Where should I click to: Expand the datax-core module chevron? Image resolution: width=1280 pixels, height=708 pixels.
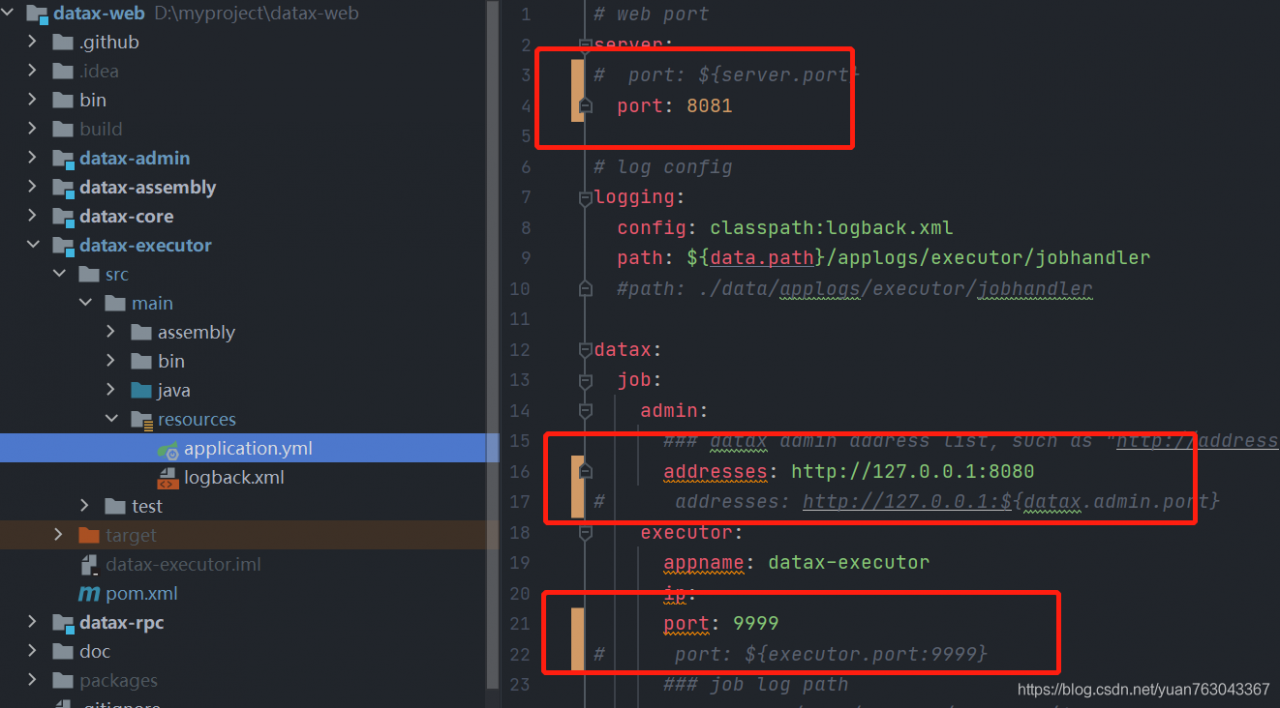[x=33, y=216]
